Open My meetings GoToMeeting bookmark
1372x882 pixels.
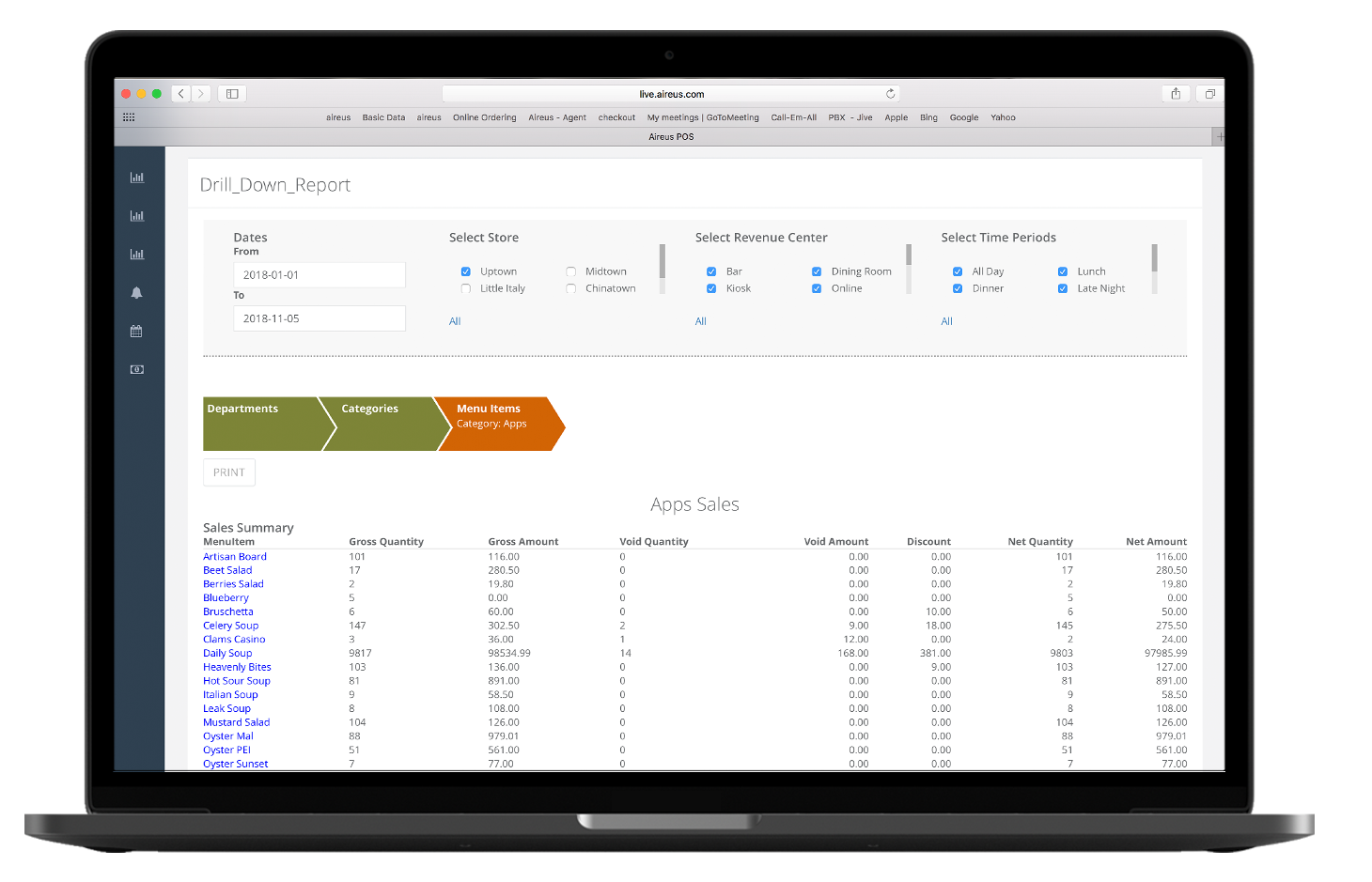[703, 117]
